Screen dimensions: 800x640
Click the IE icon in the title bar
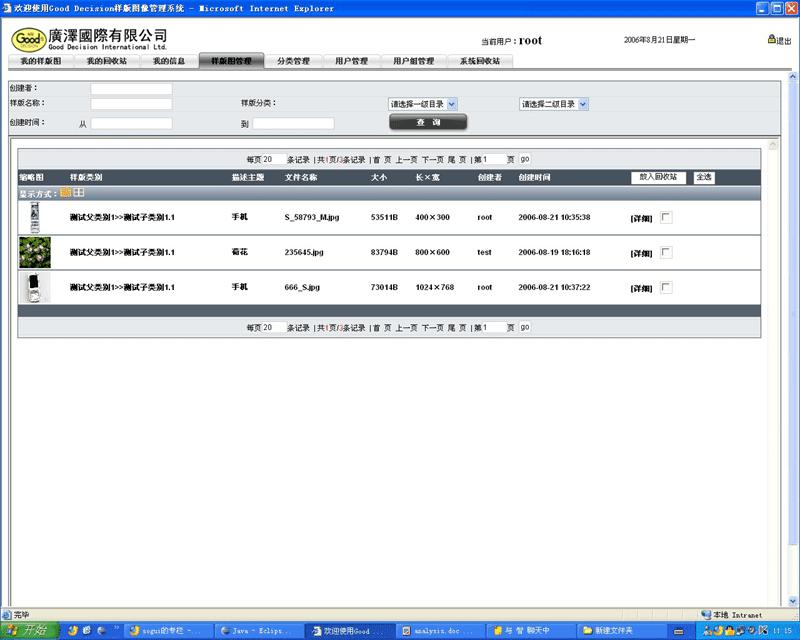click(x=7, y=8)
